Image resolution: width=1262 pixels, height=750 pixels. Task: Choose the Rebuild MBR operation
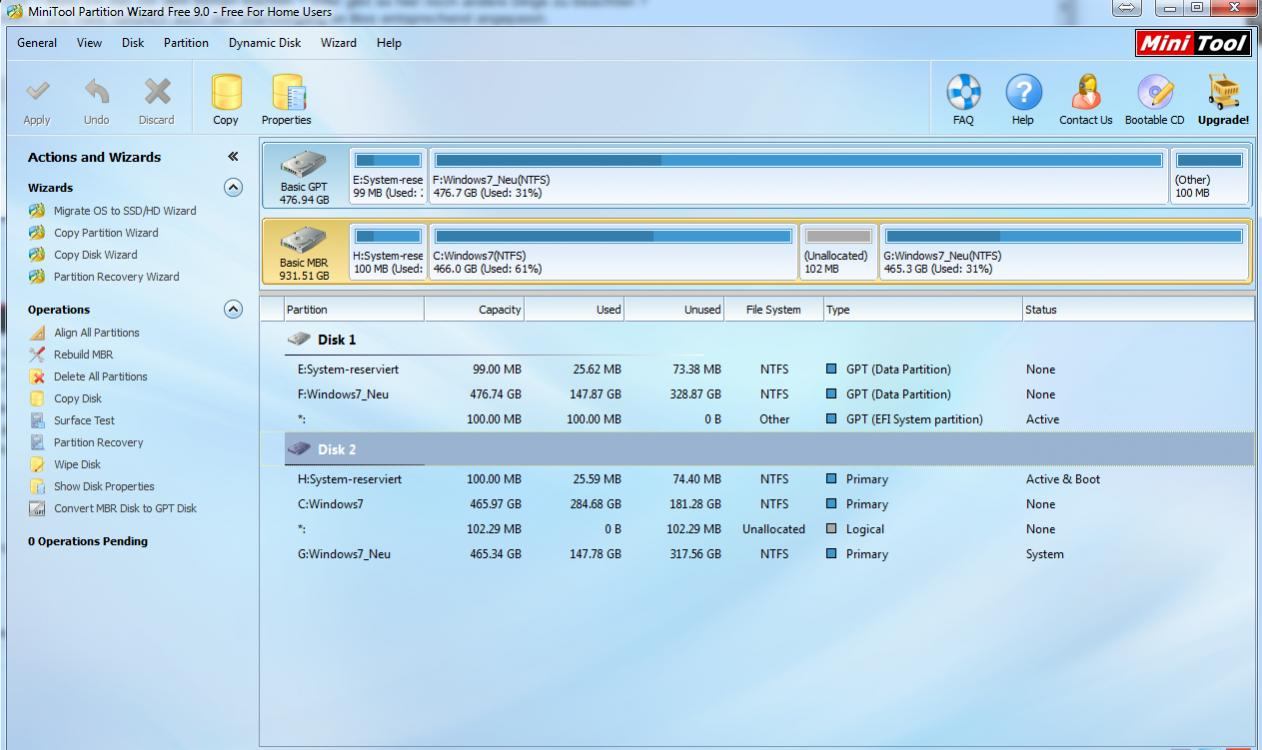click(83, 355)
